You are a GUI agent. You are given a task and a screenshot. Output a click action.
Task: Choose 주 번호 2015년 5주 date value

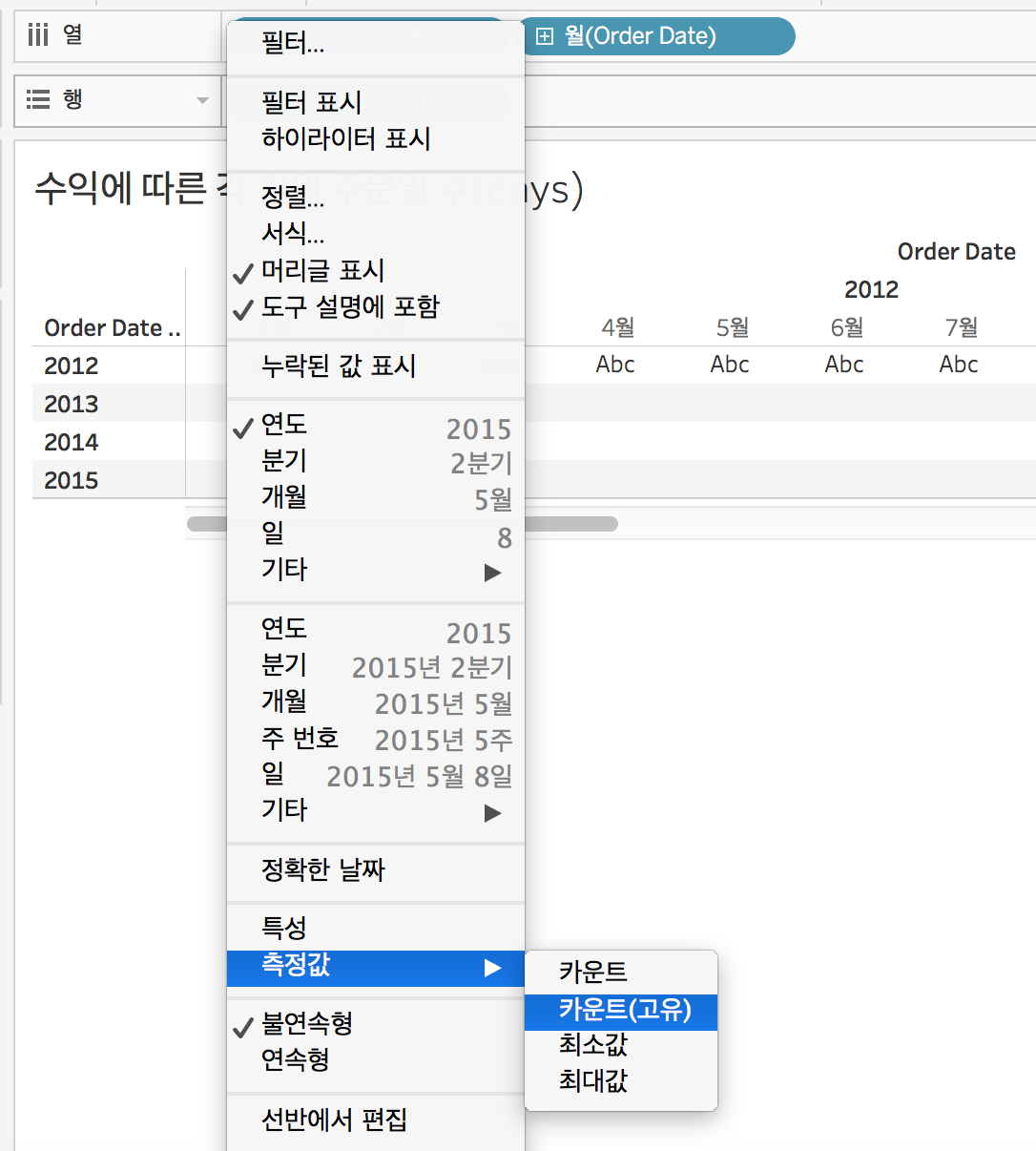click(376, 738)
